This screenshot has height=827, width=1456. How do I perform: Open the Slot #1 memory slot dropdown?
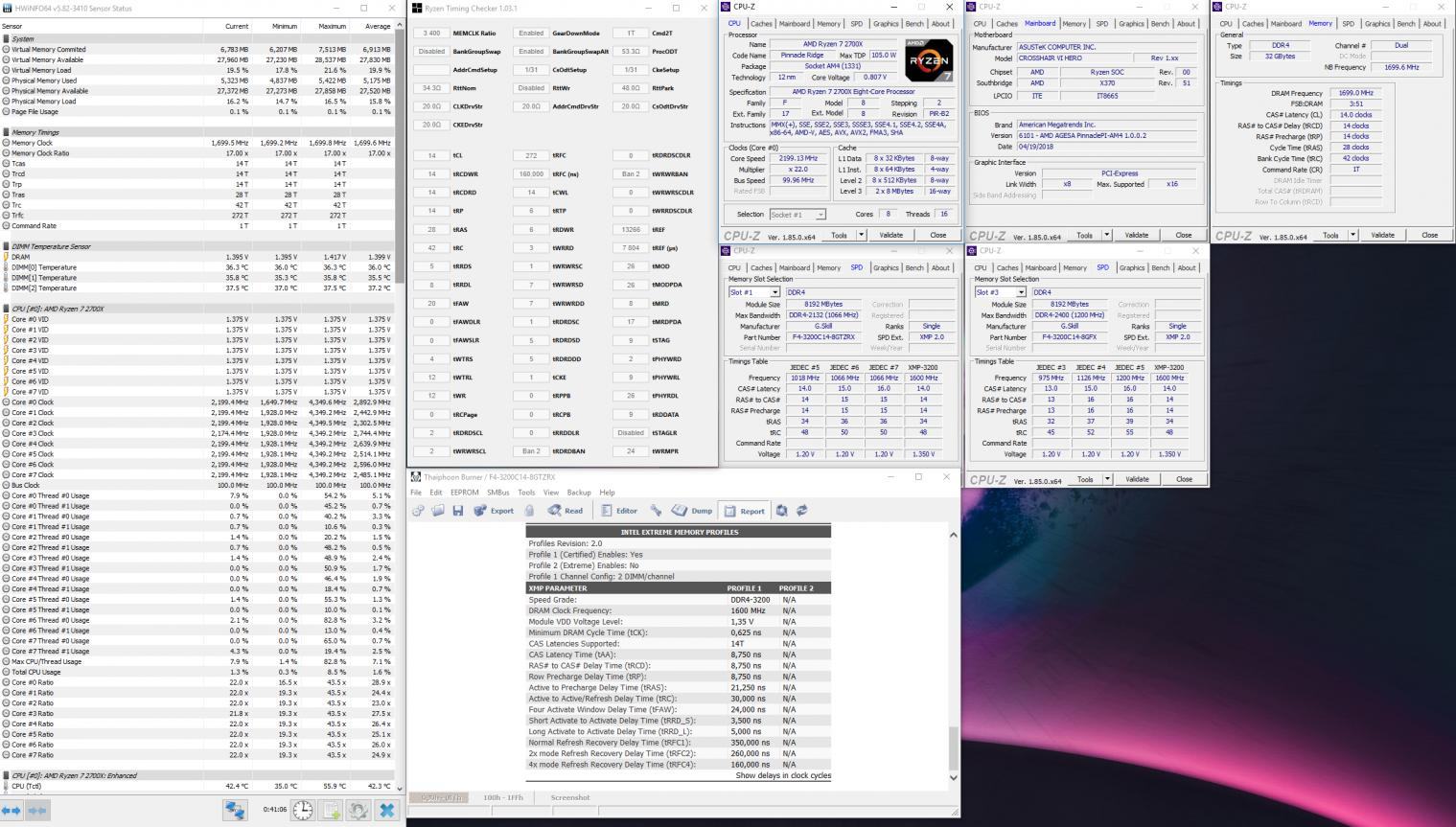coord(774,292)
